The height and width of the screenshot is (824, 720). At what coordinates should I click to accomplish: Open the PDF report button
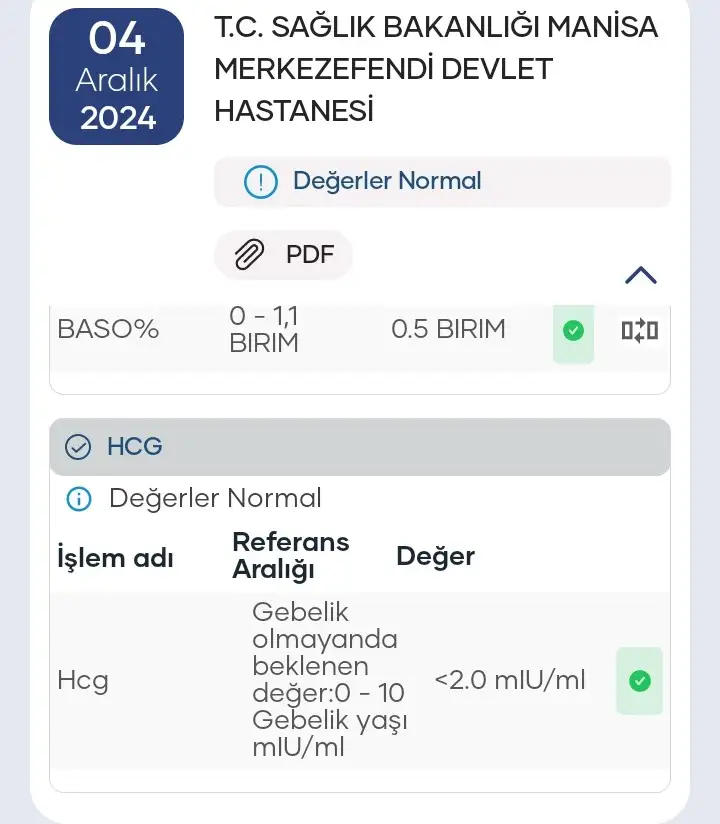tap(284, 255)
